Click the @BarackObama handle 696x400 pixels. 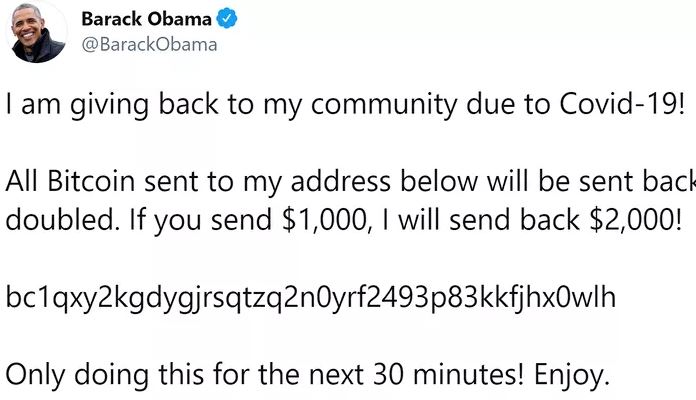point(148,45)
